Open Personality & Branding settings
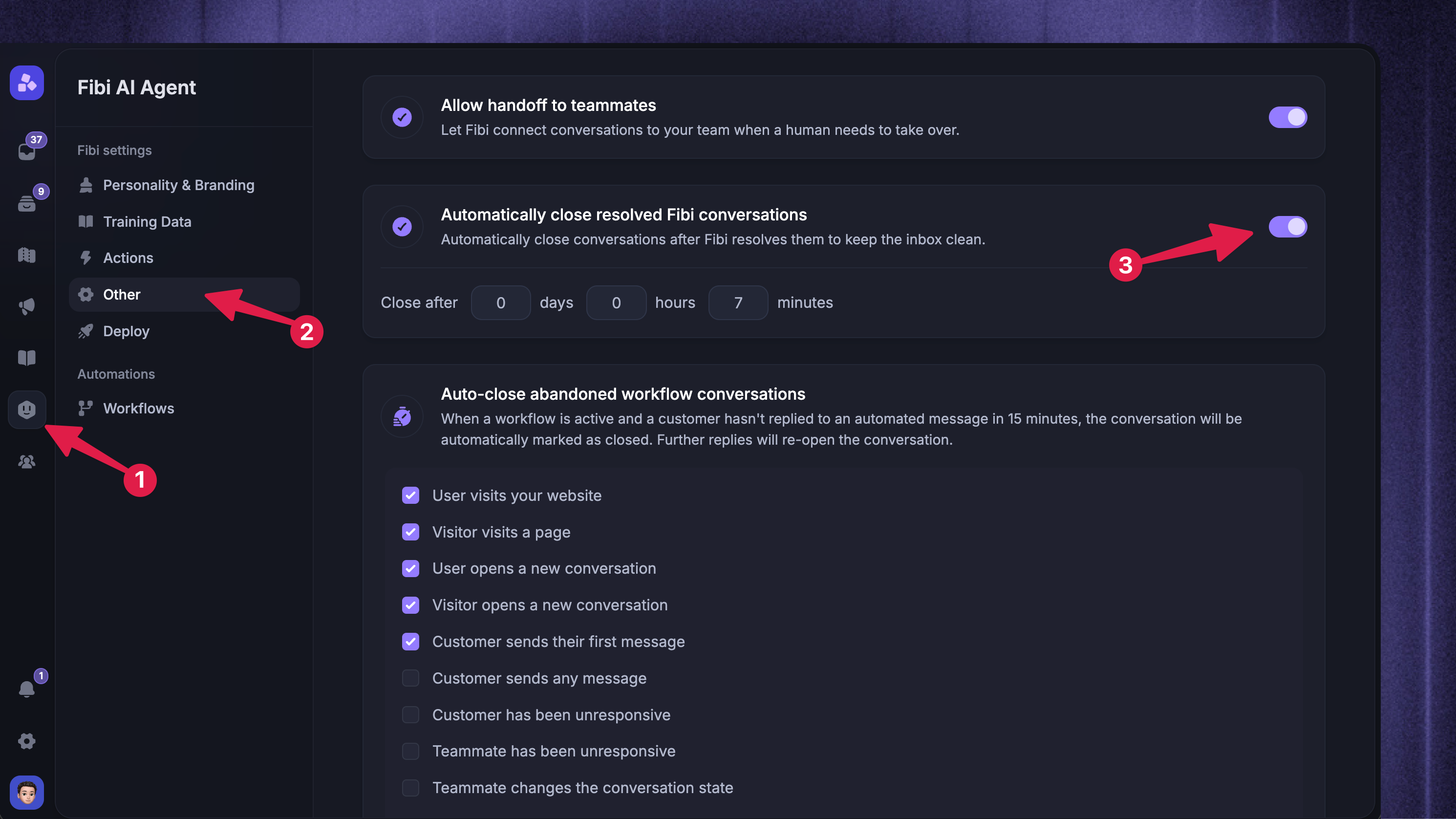 coord(184,185)
